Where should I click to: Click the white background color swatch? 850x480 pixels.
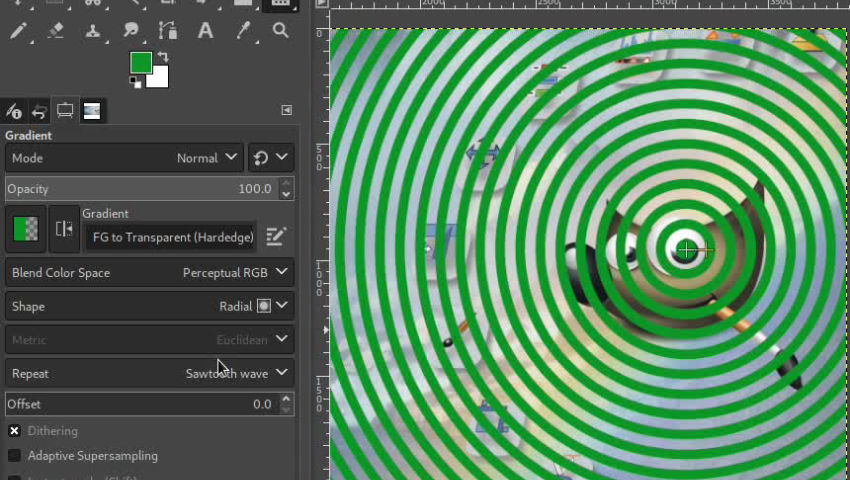coord(158,79)
